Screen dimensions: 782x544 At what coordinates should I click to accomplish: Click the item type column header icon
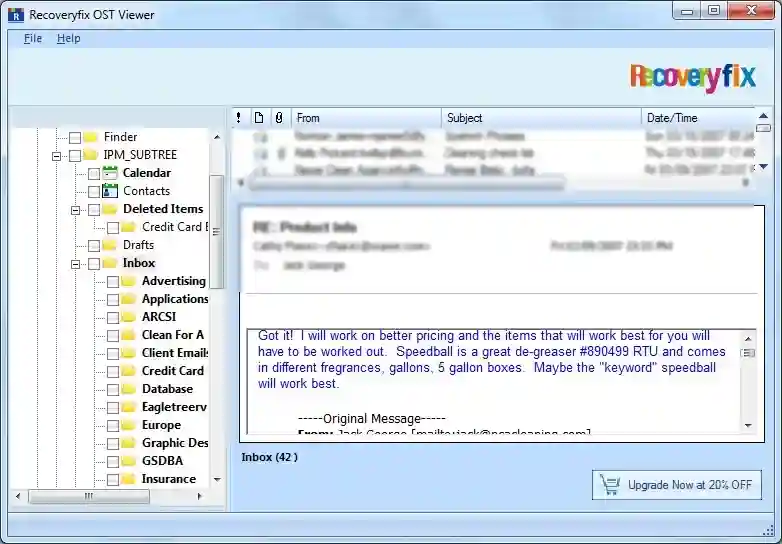coord(259,118)
